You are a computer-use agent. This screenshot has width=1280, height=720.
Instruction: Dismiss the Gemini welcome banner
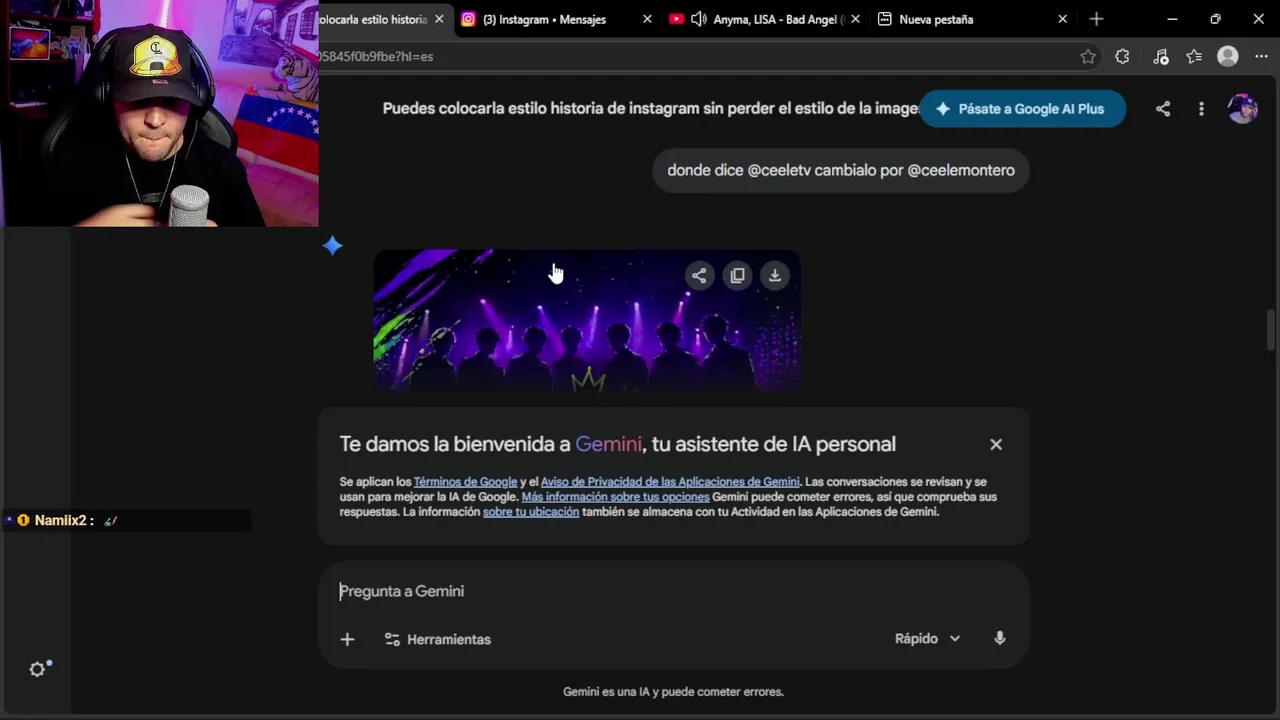pyautogui.click(x=996, y=444)
